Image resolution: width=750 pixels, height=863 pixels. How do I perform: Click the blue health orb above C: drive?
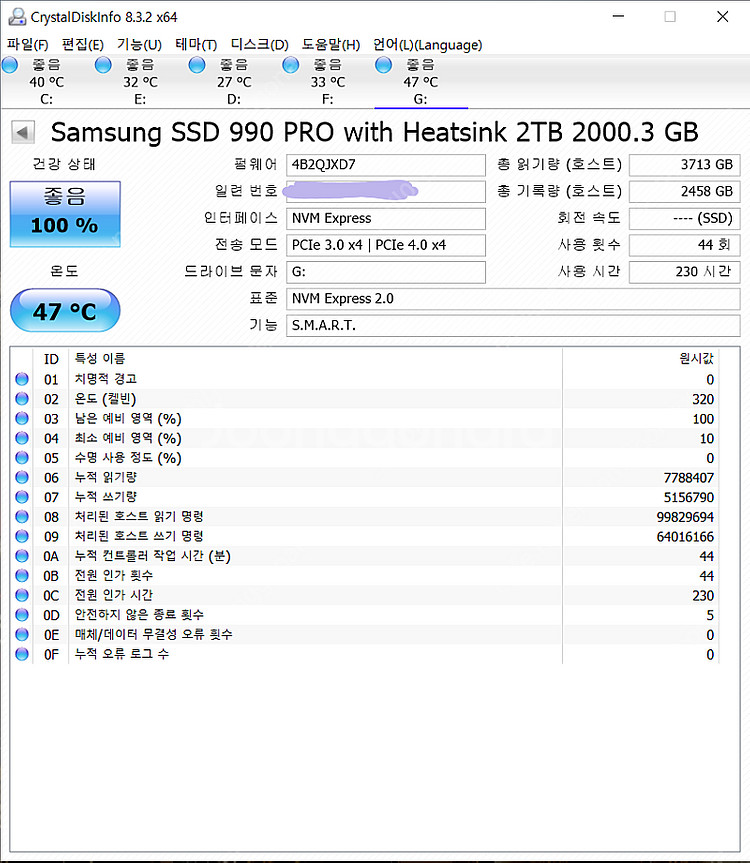click(x=10, y=65)
